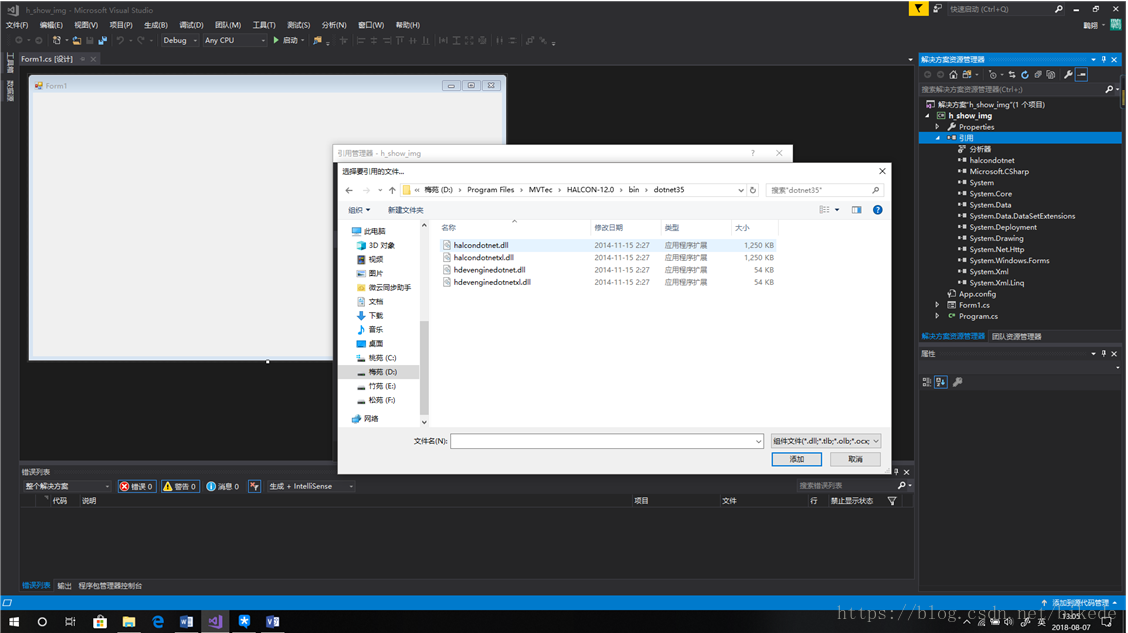The width and height of the screenshot is (1128, 633).
Task: Open the Debug configuration dropdown
Action: pyautogui.click(x=180, y=40)
